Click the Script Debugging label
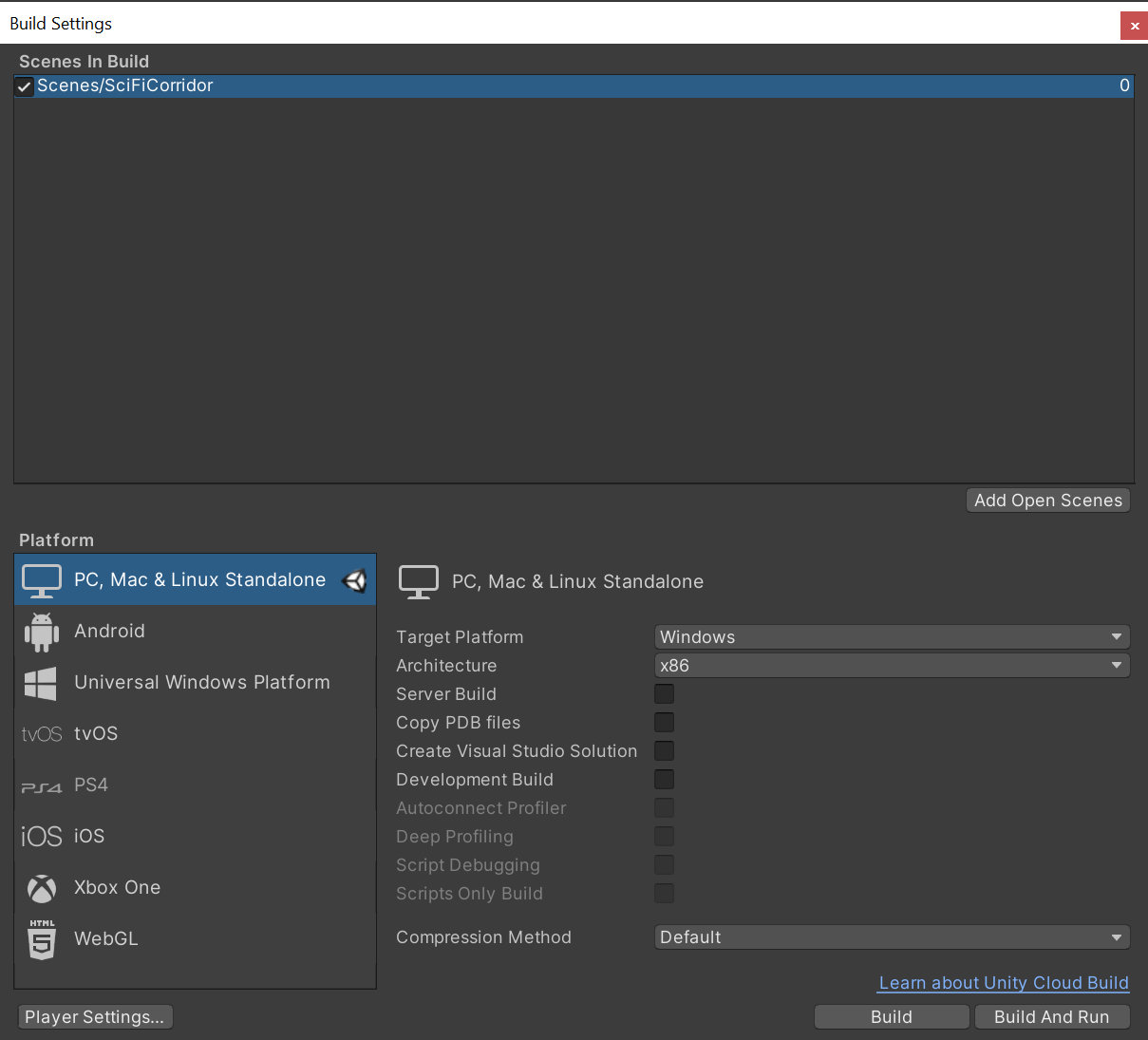The height and width of the screenshot is (1040, 1148). click(x=468, y=865)
